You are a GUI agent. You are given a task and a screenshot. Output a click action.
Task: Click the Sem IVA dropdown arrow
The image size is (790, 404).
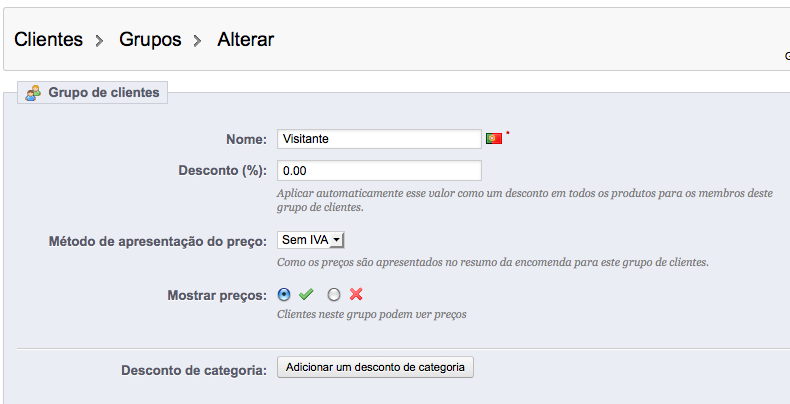point(337,241)
